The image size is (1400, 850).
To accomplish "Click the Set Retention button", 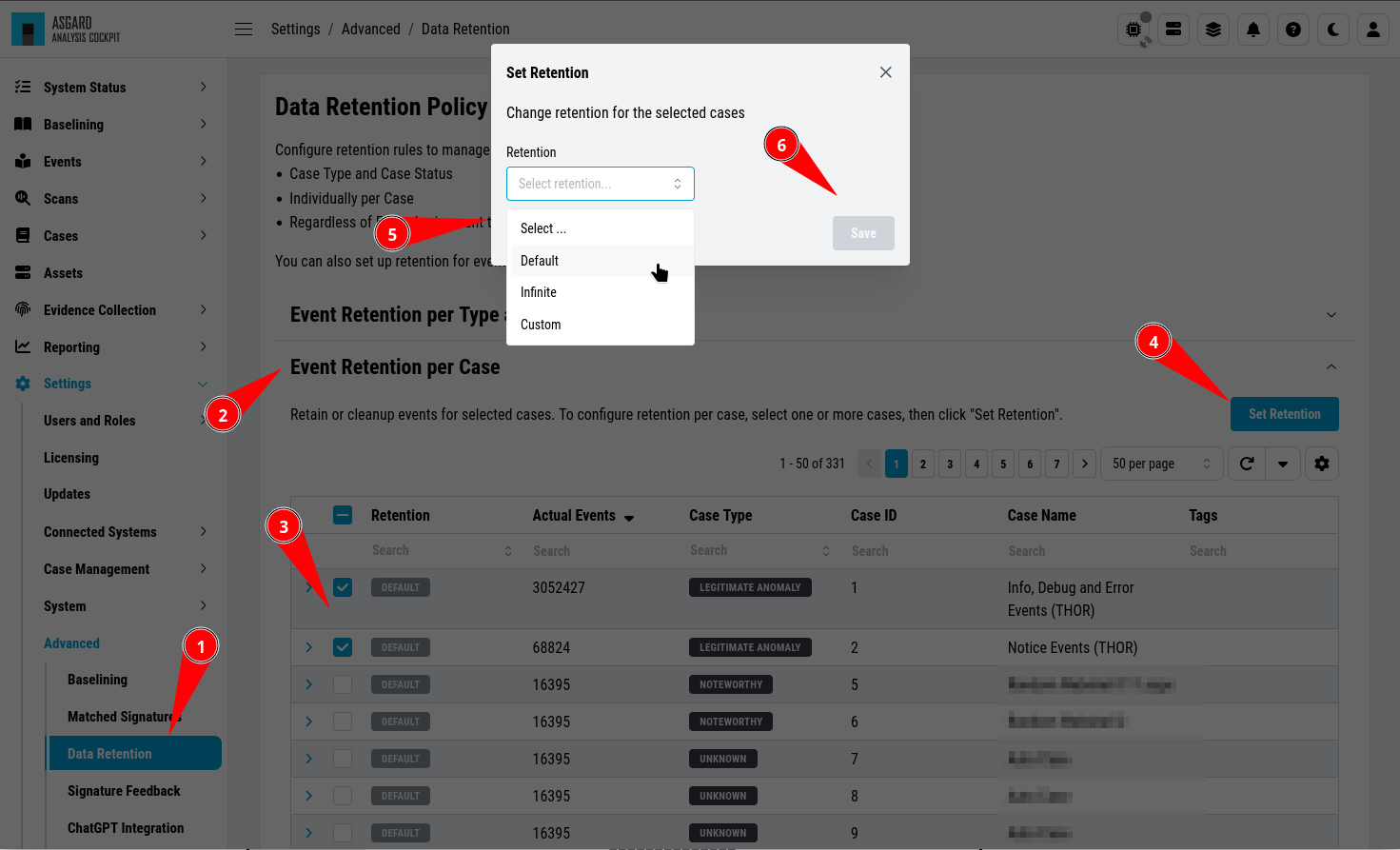I will coord(1285,414).
